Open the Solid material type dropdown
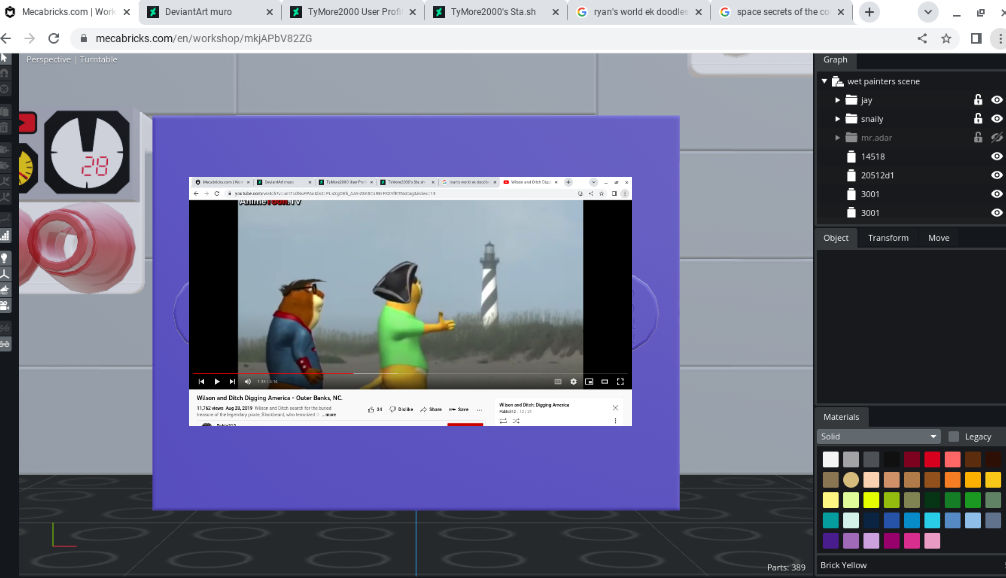Screen dimensions: 1006x578 [x=878, y=437]
